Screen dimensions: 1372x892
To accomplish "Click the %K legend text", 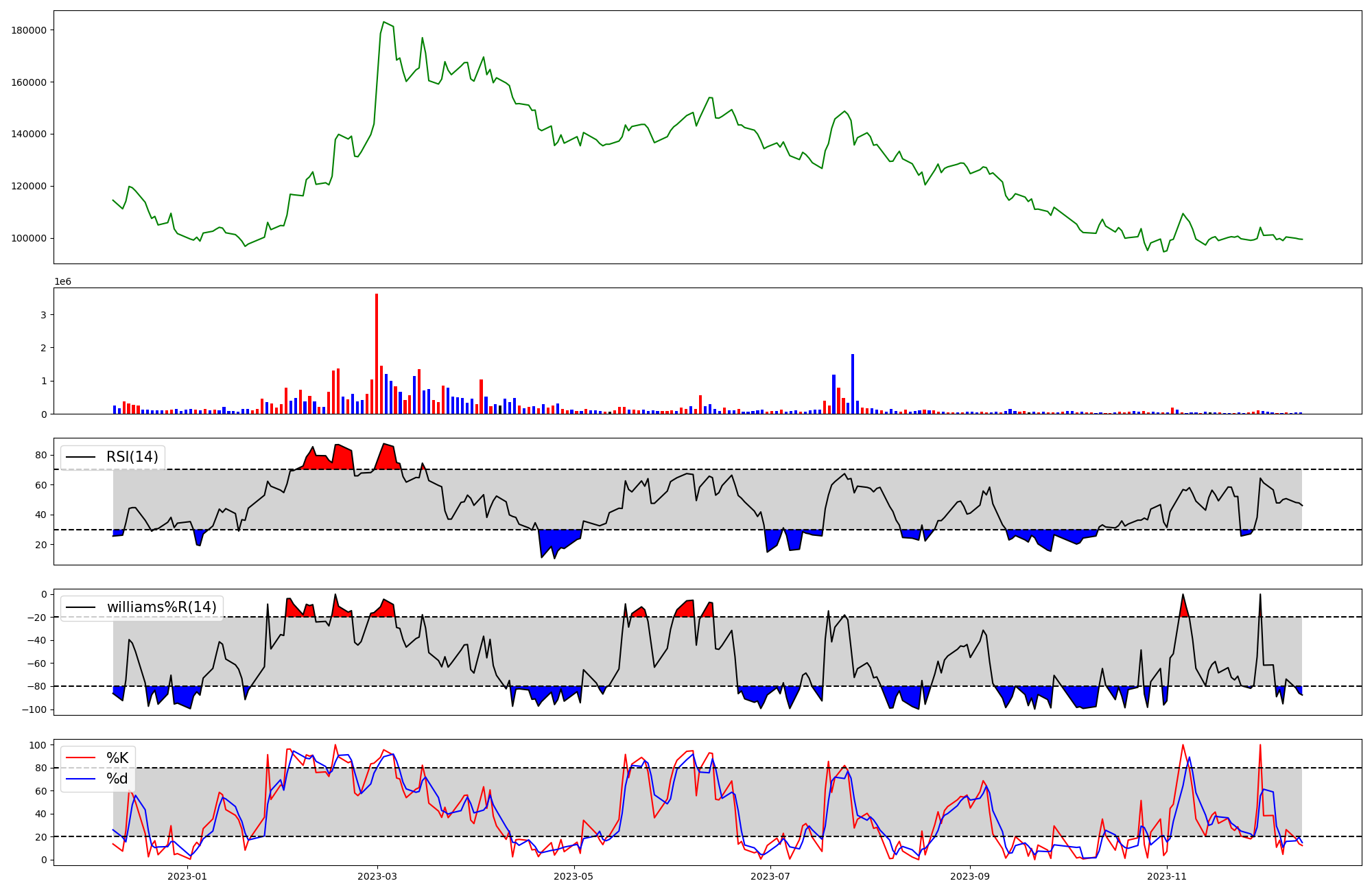I will [117, 758].
